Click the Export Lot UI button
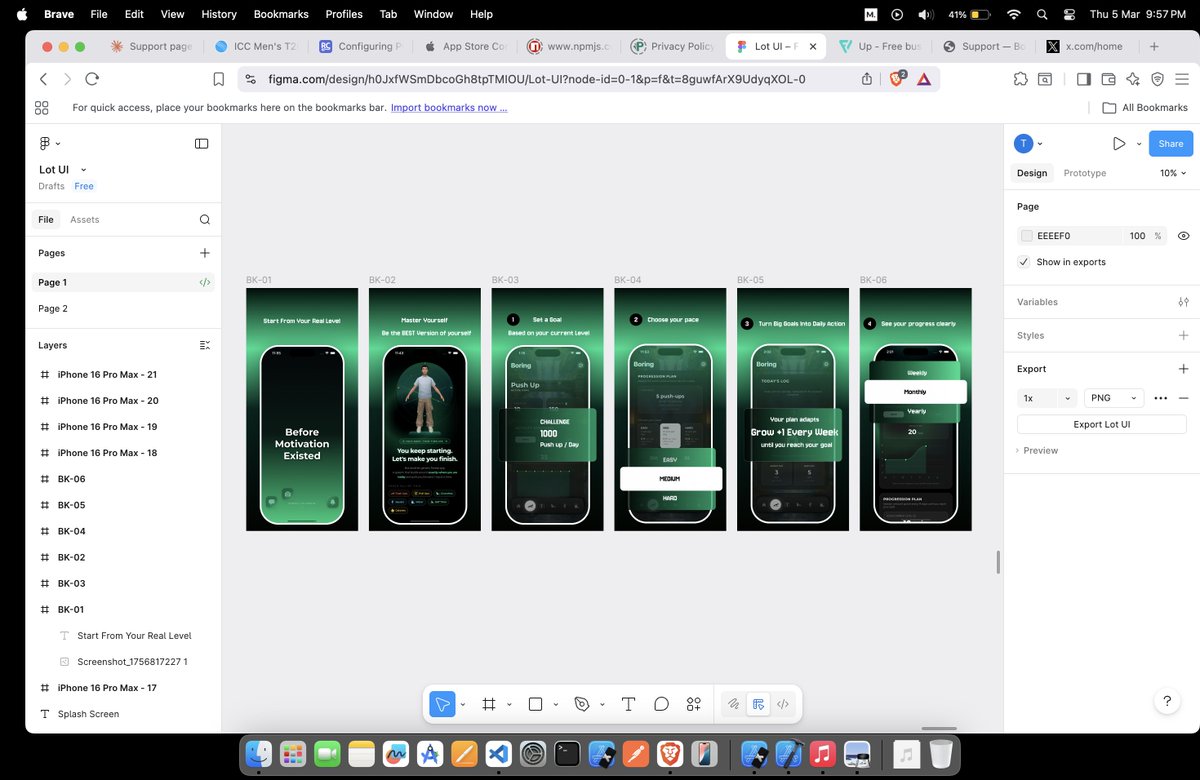The image size is (1200, 780). pyautogui.click(x=1102, y=424)
